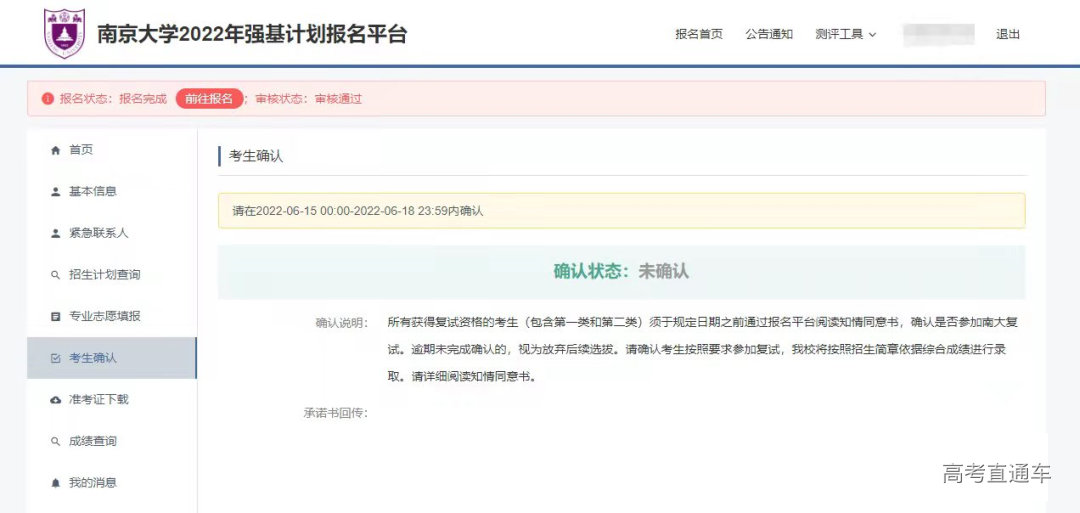Select 考生确认 sidebar item
Viewport: 1080px width, 513px height.
(112, 358)
